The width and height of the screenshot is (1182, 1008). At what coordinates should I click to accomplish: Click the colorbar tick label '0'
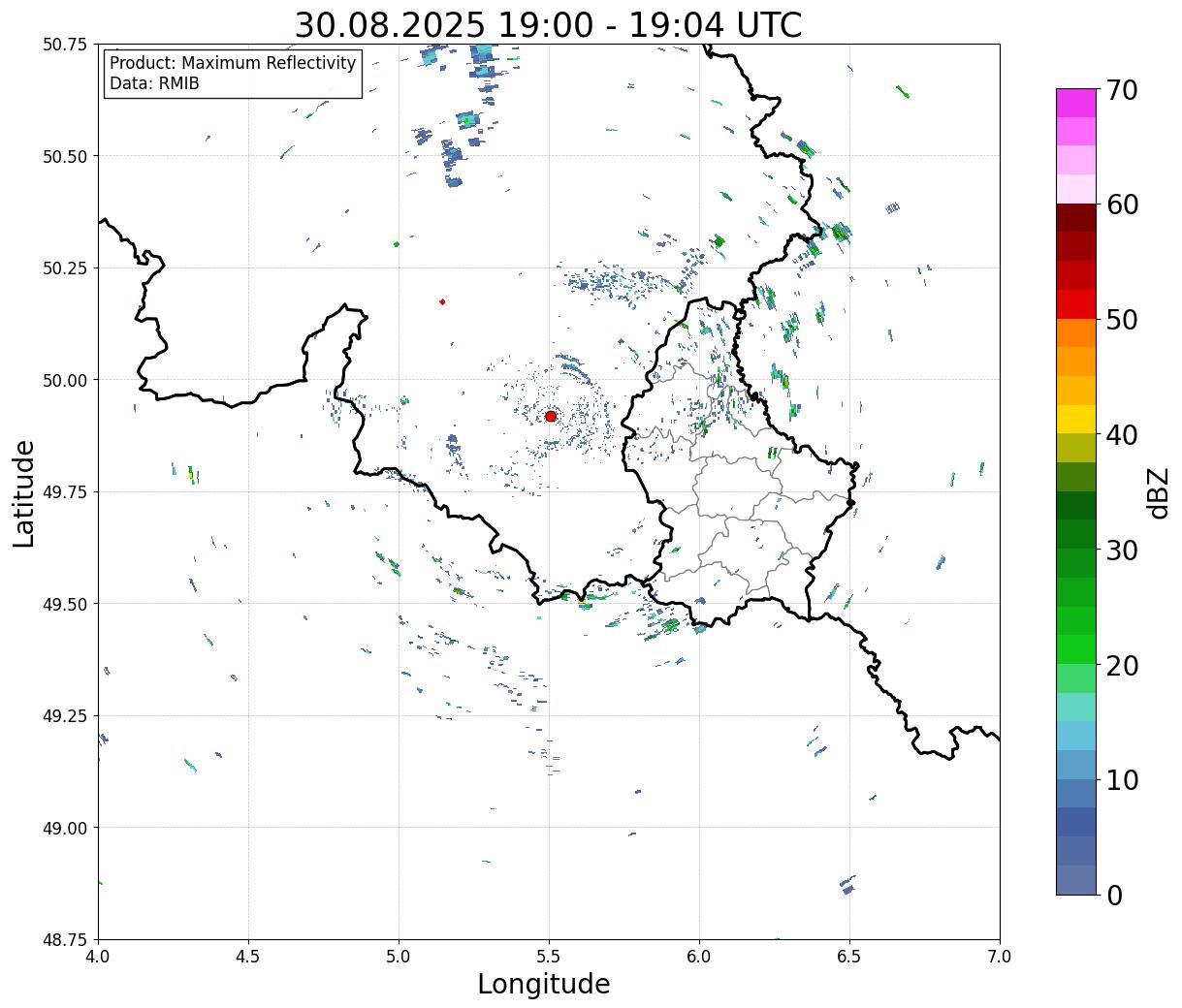coord(1113,896)
